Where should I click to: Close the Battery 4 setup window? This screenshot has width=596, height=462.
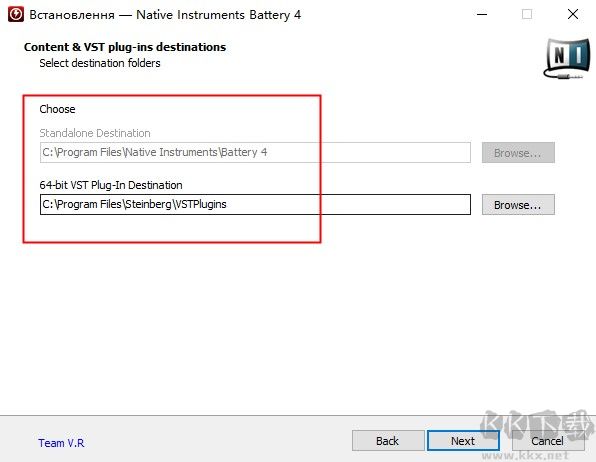(x=573, y=14)
